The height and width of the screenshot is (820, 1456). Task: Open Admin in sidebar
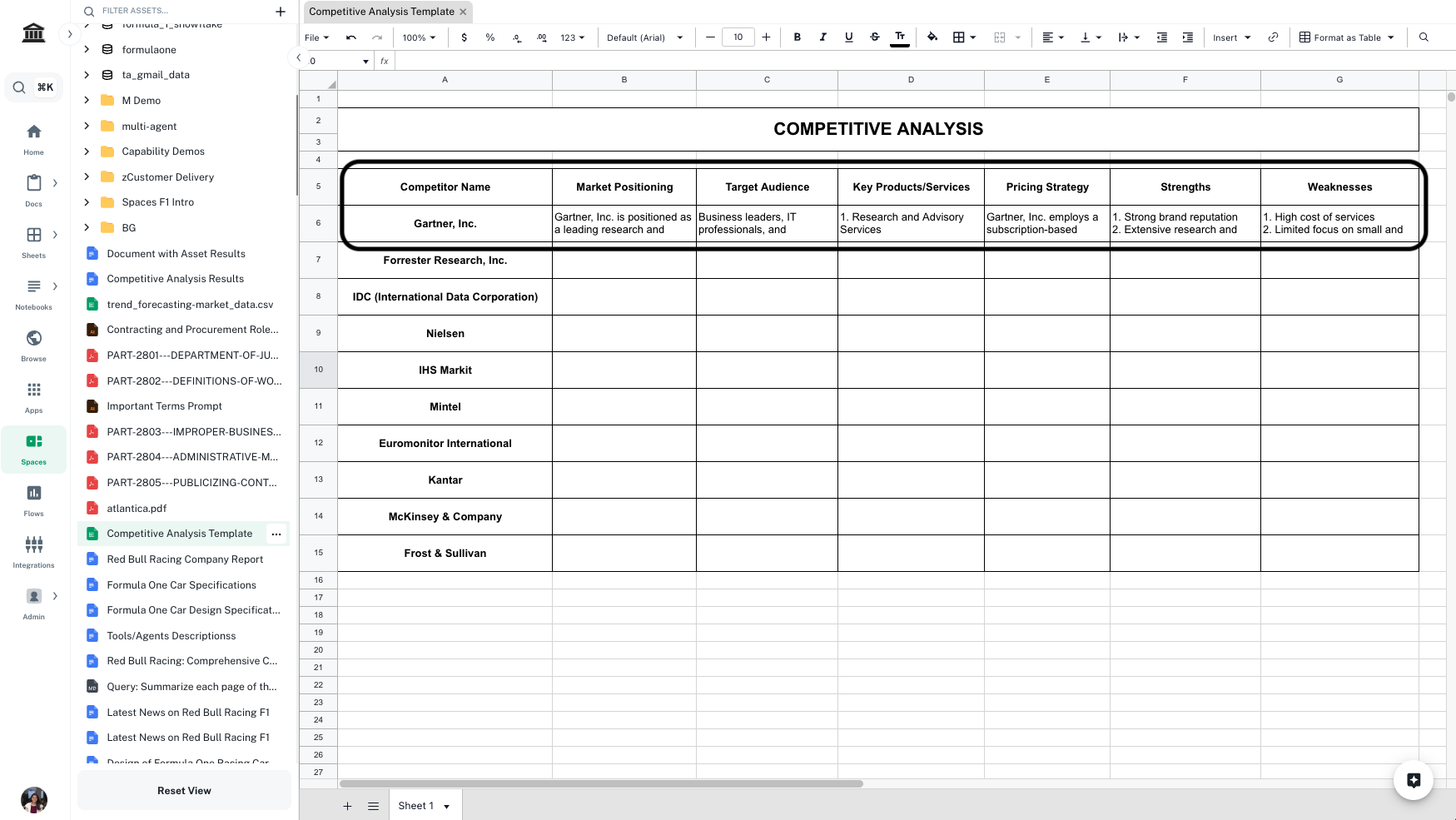pyautogui.click(x=34, y=604)
